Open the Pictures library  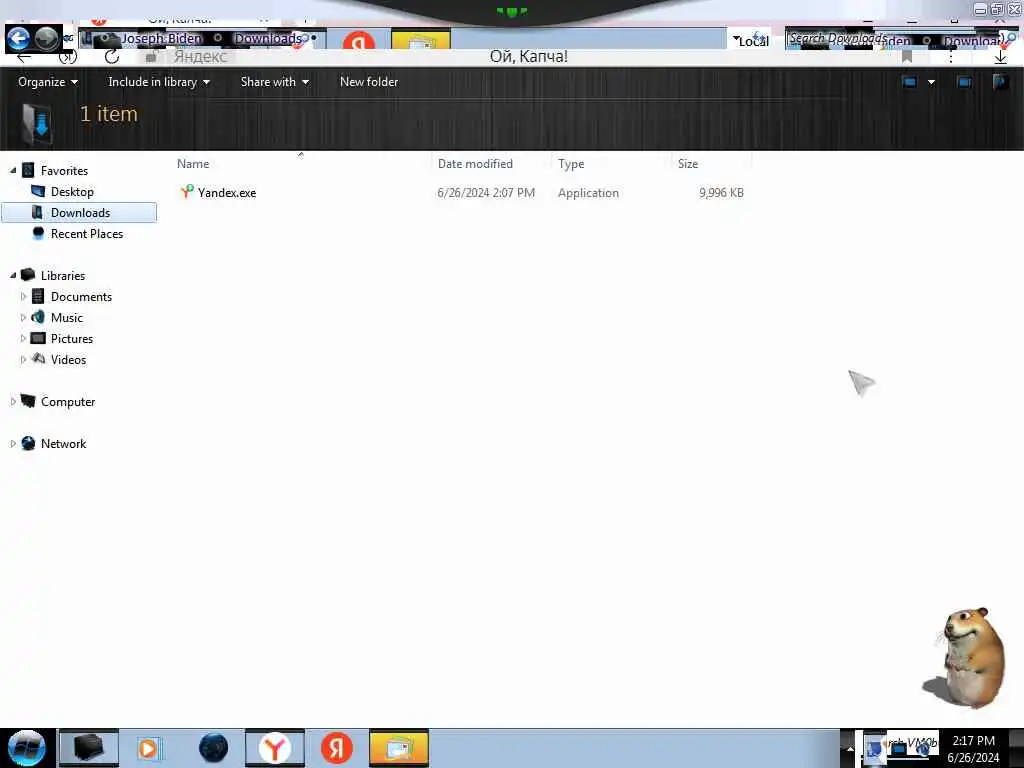pos(72,339)
